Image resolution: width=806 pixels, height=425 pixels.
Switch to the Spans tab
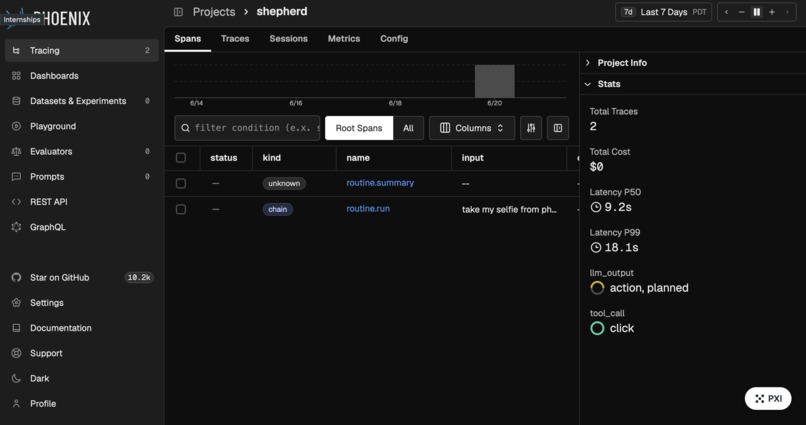(188, 39)
